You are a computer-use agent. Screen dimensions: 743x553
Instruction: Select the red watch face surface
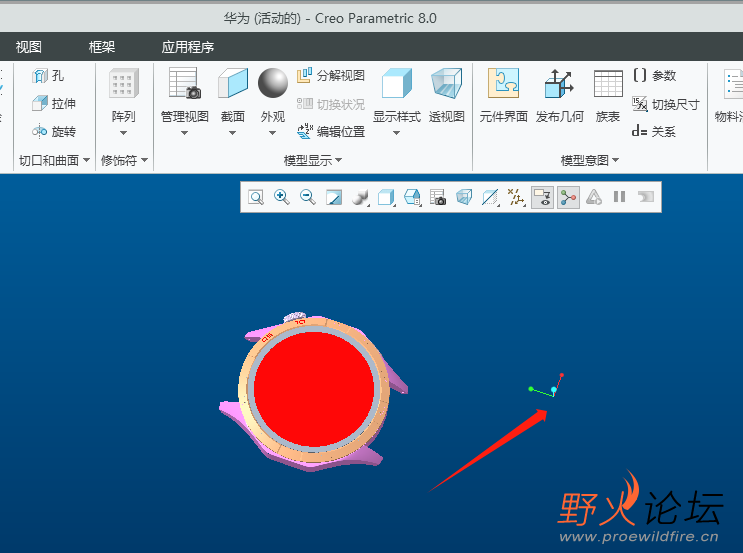(314, 390)
